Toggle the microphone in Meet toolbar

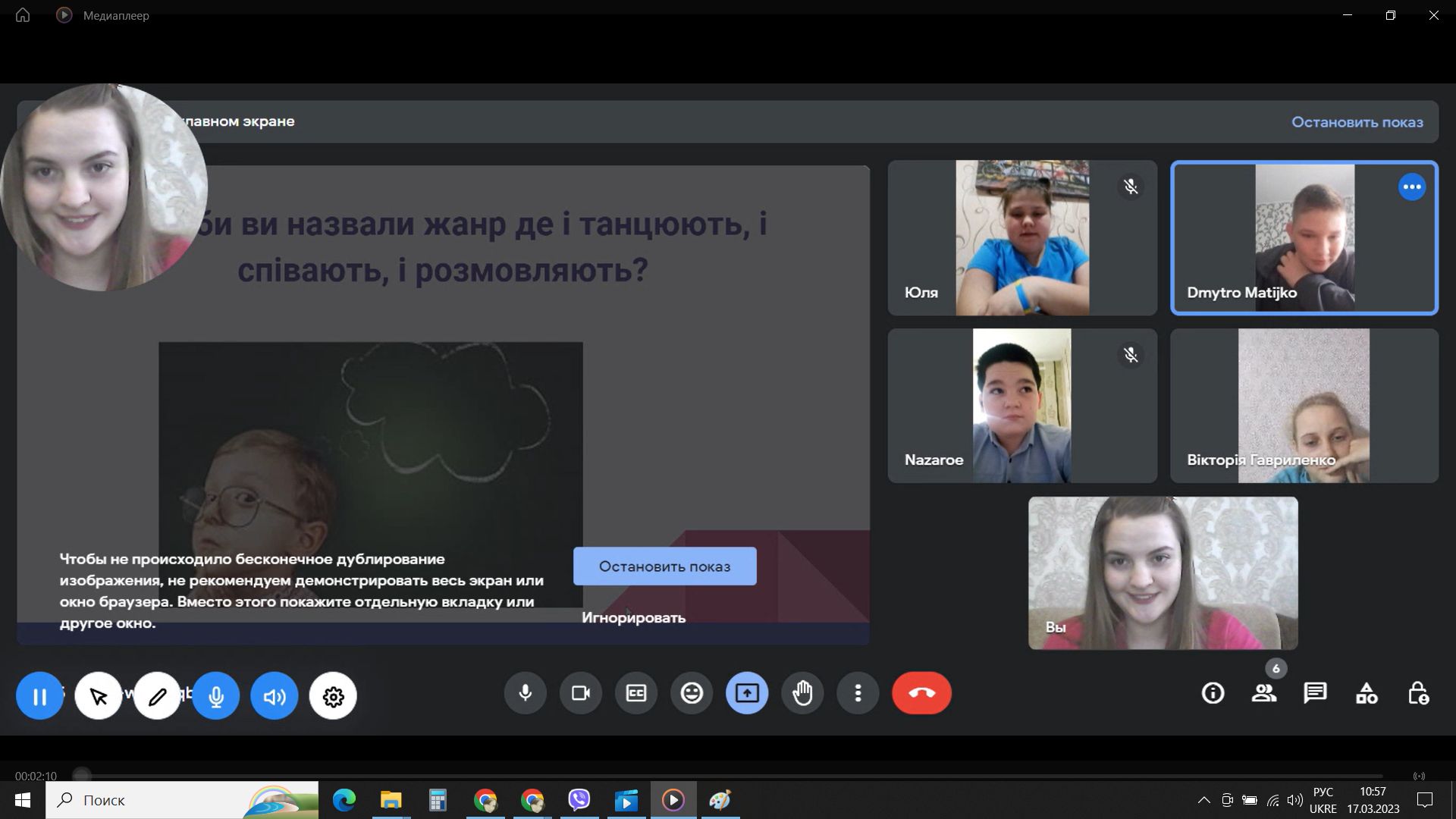click(x=526, y=693)
